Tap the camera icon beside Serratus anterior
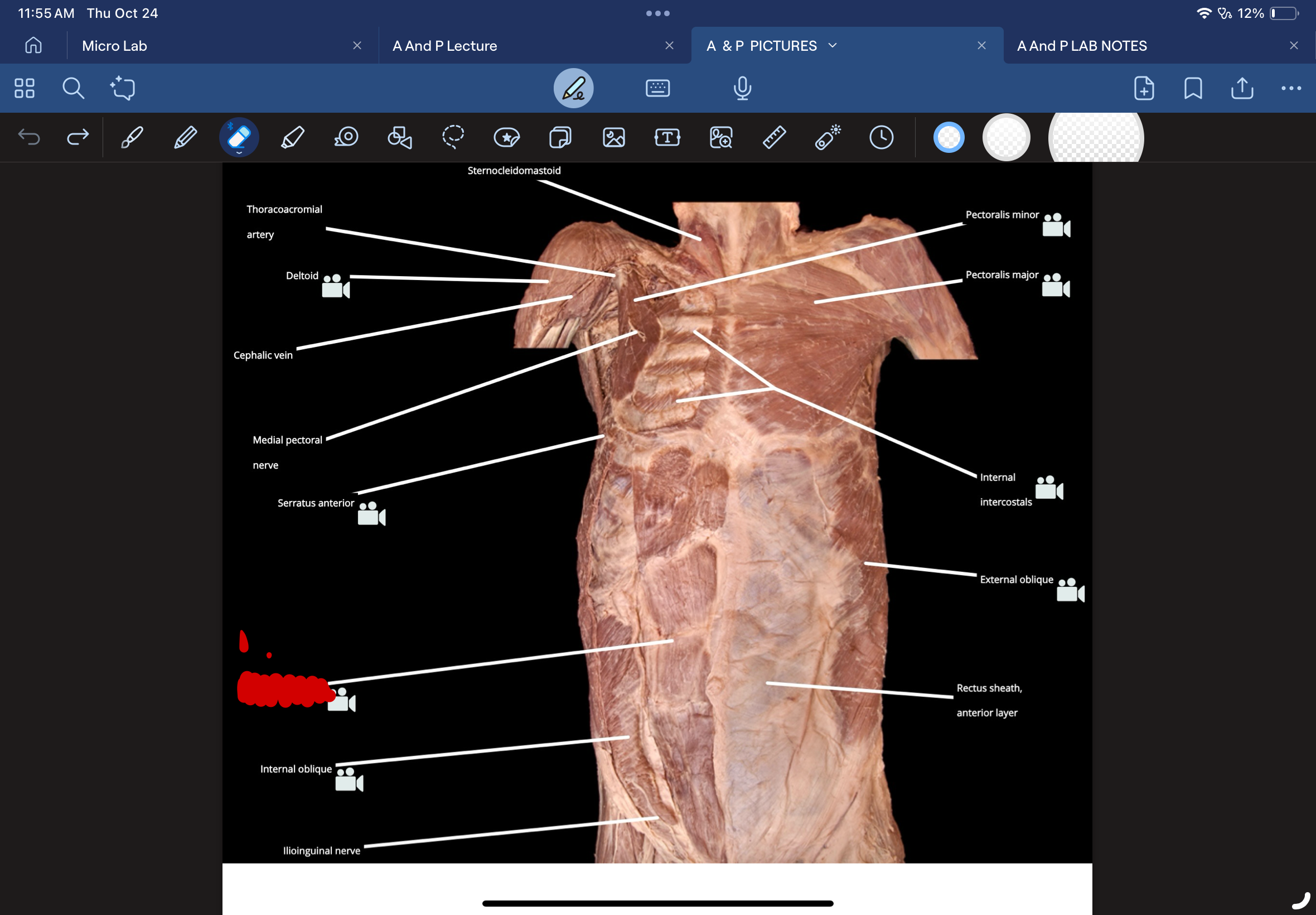 371,514
